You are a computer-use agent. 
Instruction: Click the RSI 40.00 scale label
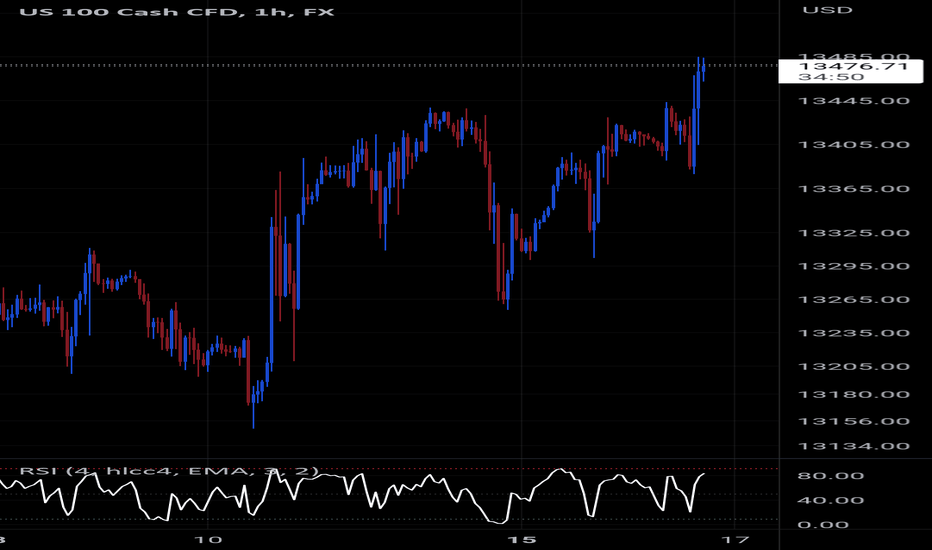tap(830, 500)
